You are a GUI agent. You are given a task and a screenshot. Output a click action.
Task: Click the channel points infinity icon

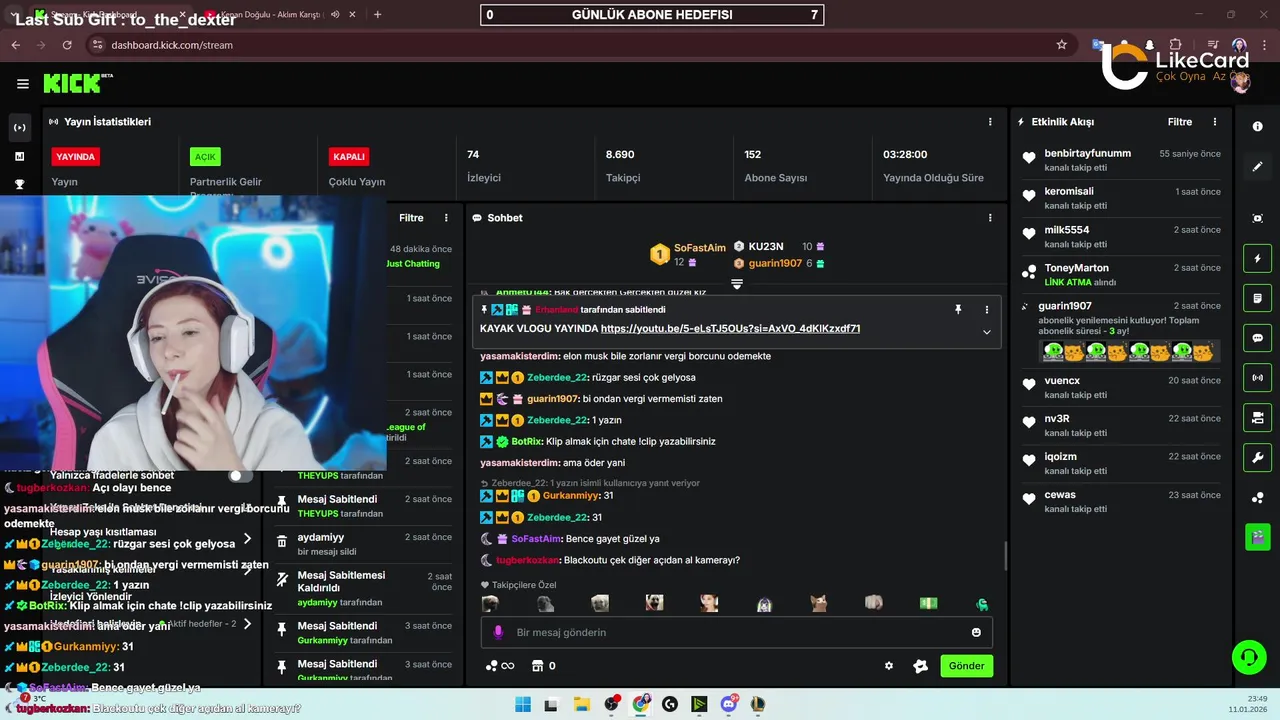(499, 666)
